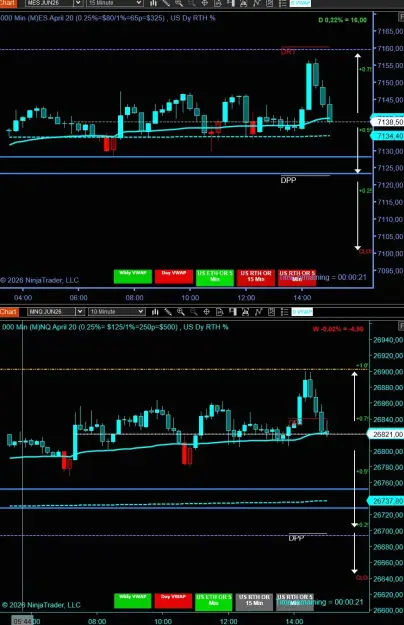Screen dimensions: 404x625
Task: Click the 26737,80 cyan price marker
Action: [388, 501]
